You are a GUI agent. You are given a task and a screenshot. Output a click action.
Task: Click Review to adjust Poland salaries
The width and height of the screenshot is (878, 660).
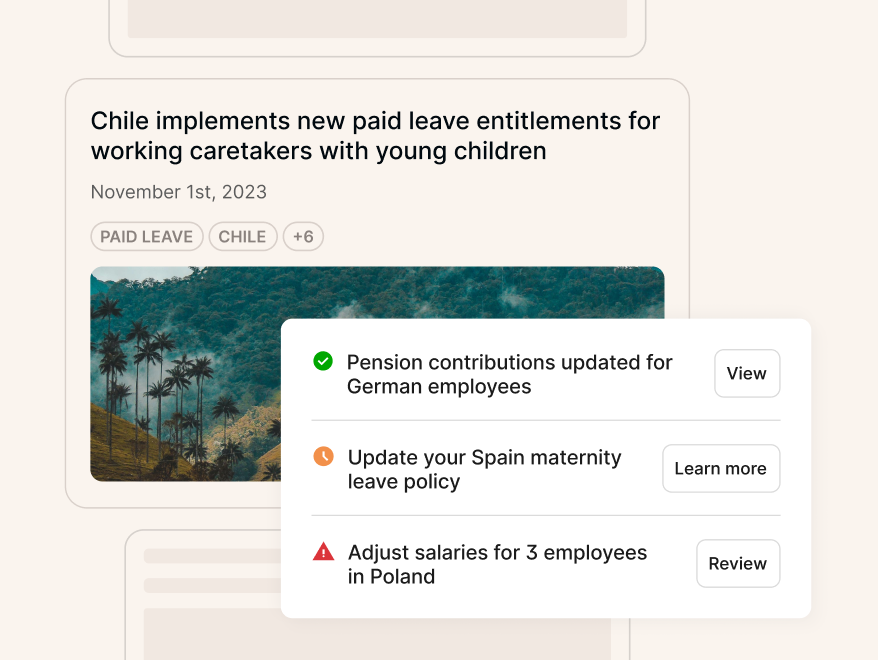coord(737,563)
